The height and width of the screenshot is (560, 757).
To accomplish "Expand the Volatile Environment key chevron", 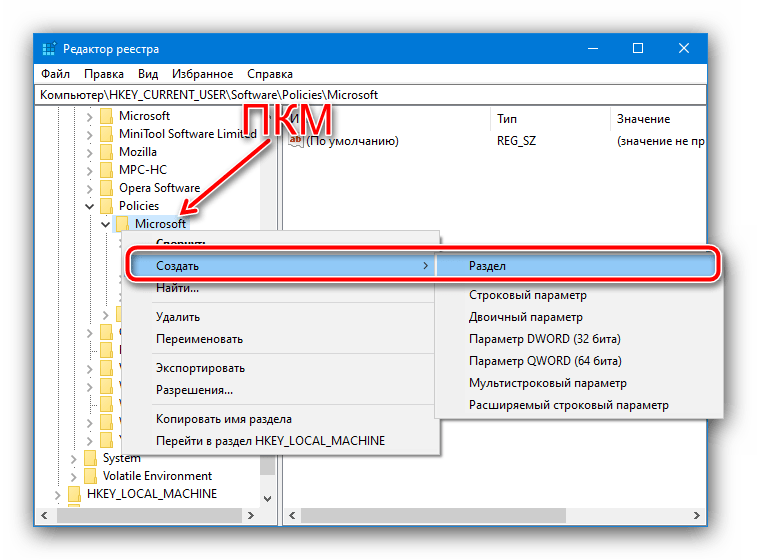I will (73, 477).
